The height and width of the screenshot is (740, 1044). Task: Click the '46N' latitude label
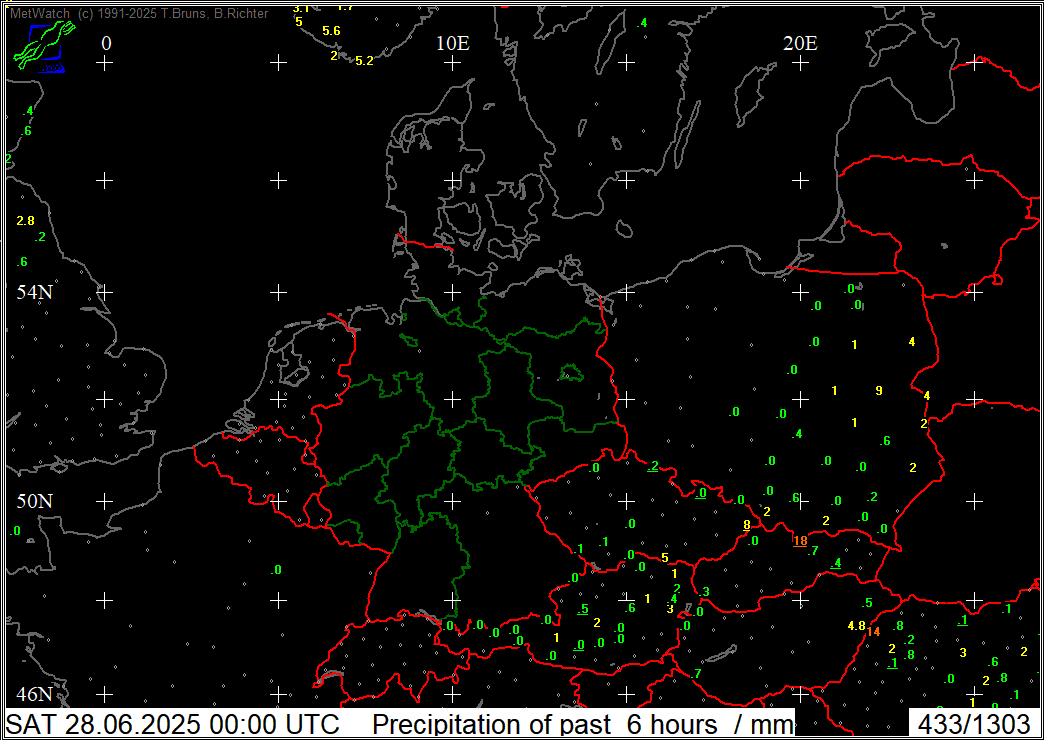point(35,695)
